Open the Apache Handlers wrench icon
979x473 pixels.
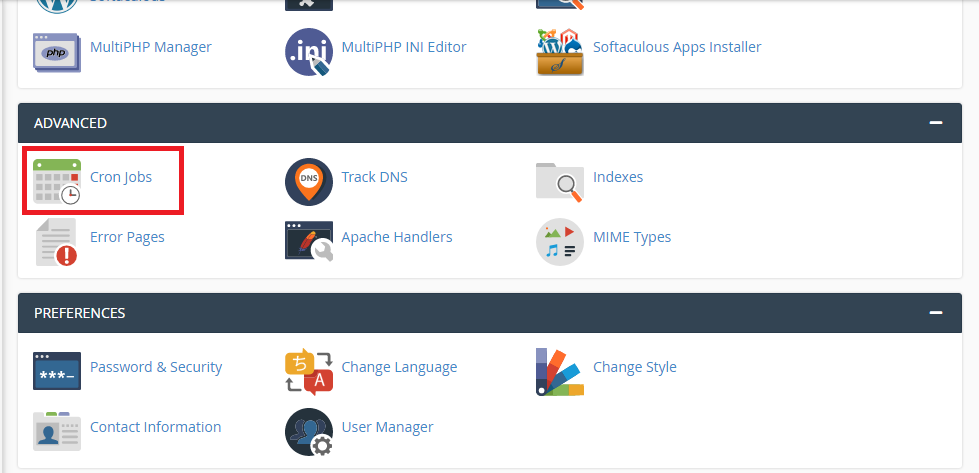coord(309,241)
